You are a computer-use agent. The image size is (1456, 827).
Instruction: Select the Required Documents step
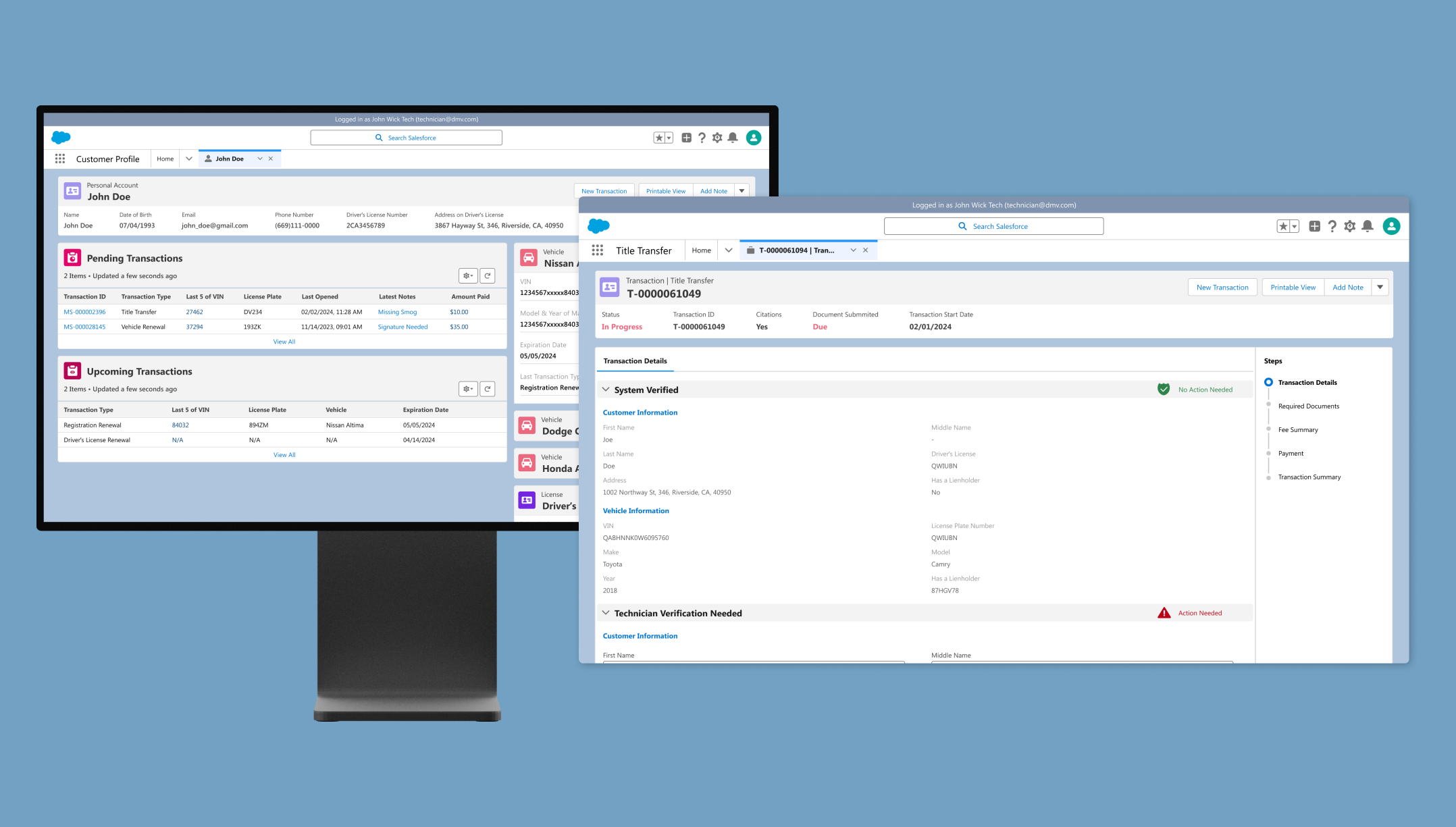pyautogui.click(x=1308, y=406)
